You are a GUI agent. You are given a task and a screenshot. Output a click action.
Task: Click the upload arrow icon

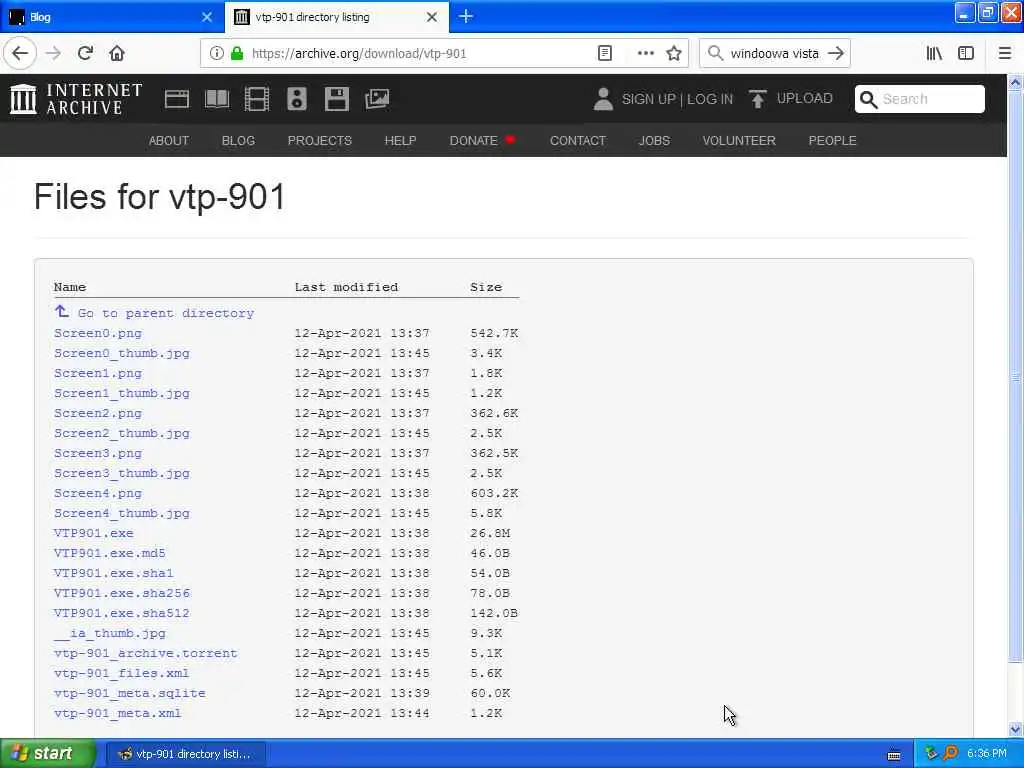758,99
